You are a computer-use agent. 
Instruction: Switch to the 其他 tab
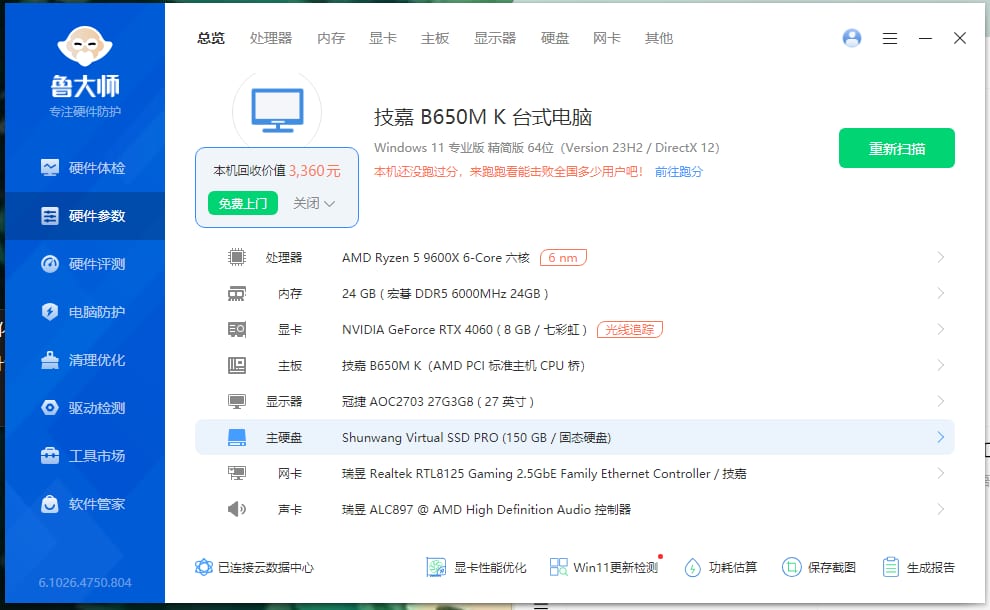[659, 39]
